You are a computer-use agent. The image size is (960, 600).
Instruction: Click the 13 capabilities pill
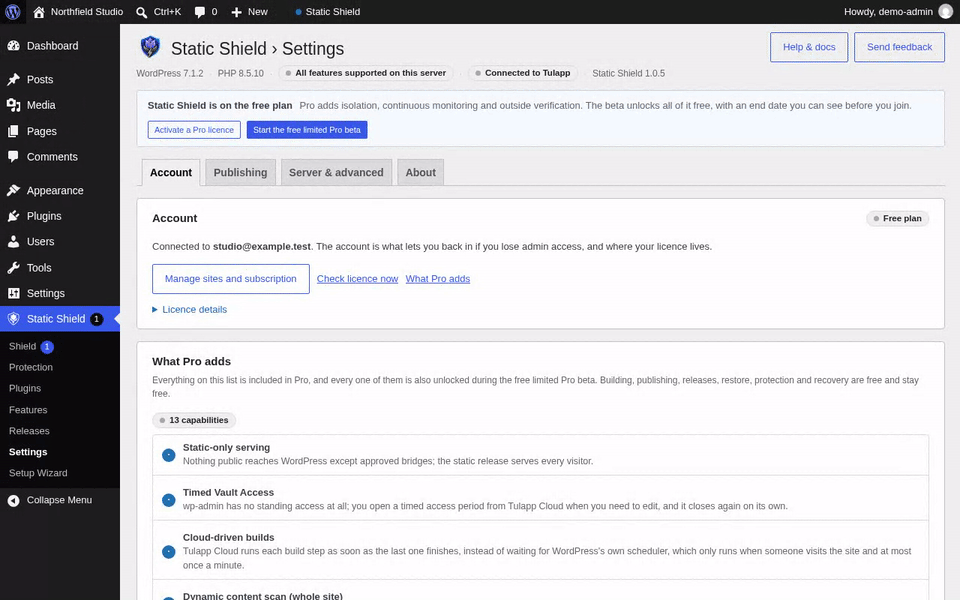point(194,421)
